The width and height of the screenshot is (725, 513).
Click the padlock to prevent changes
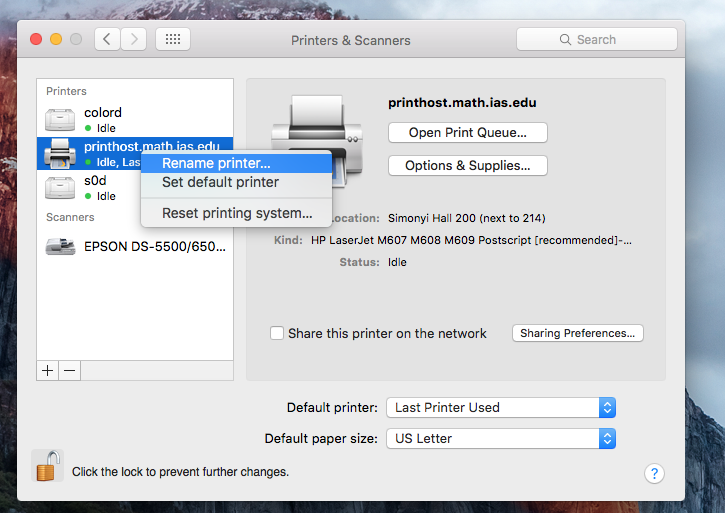click(48, 466)
